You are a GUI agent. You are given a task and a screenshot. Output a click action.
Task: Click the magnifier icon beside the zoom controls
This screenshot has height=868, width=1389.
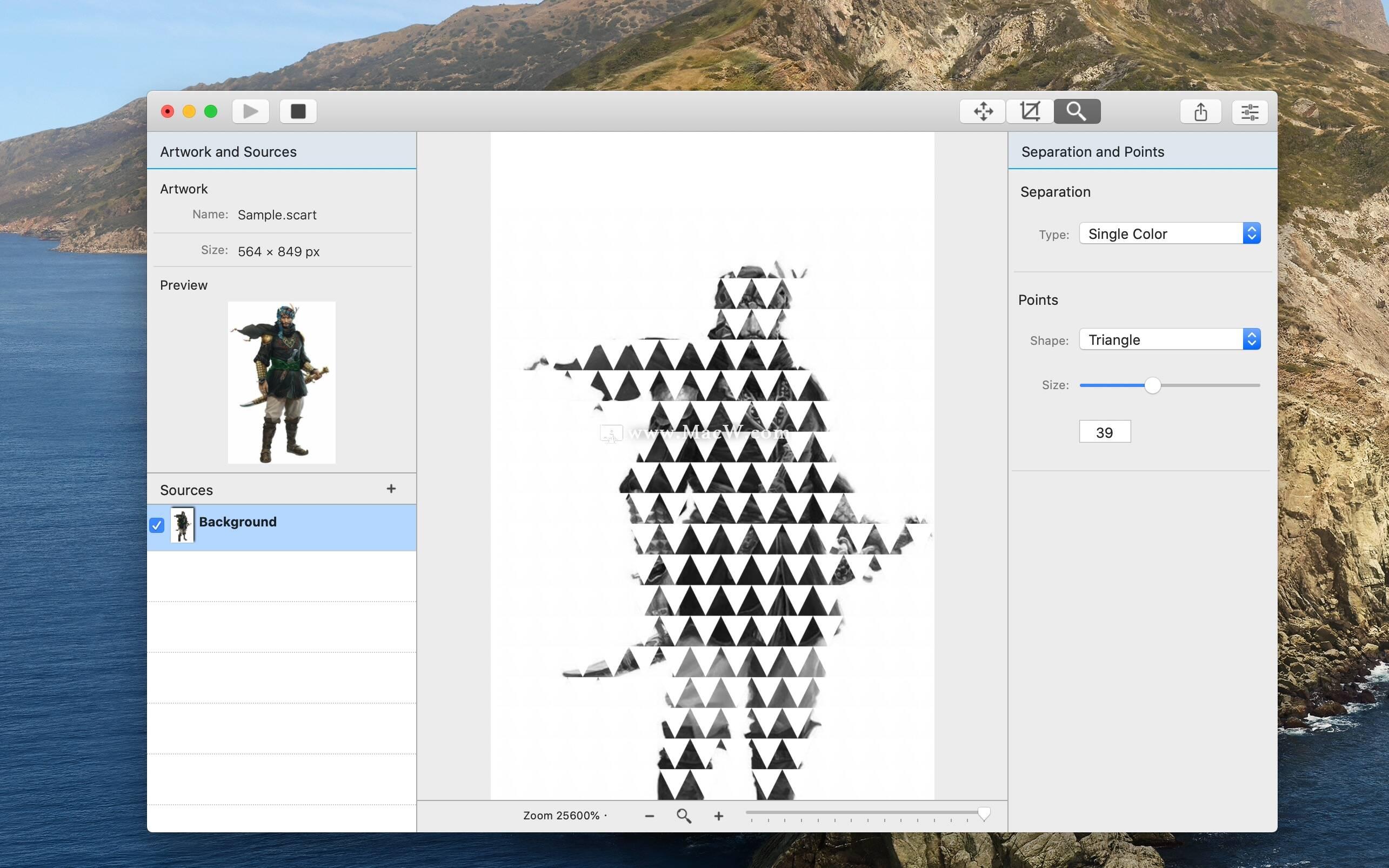[x=684, y=814]
